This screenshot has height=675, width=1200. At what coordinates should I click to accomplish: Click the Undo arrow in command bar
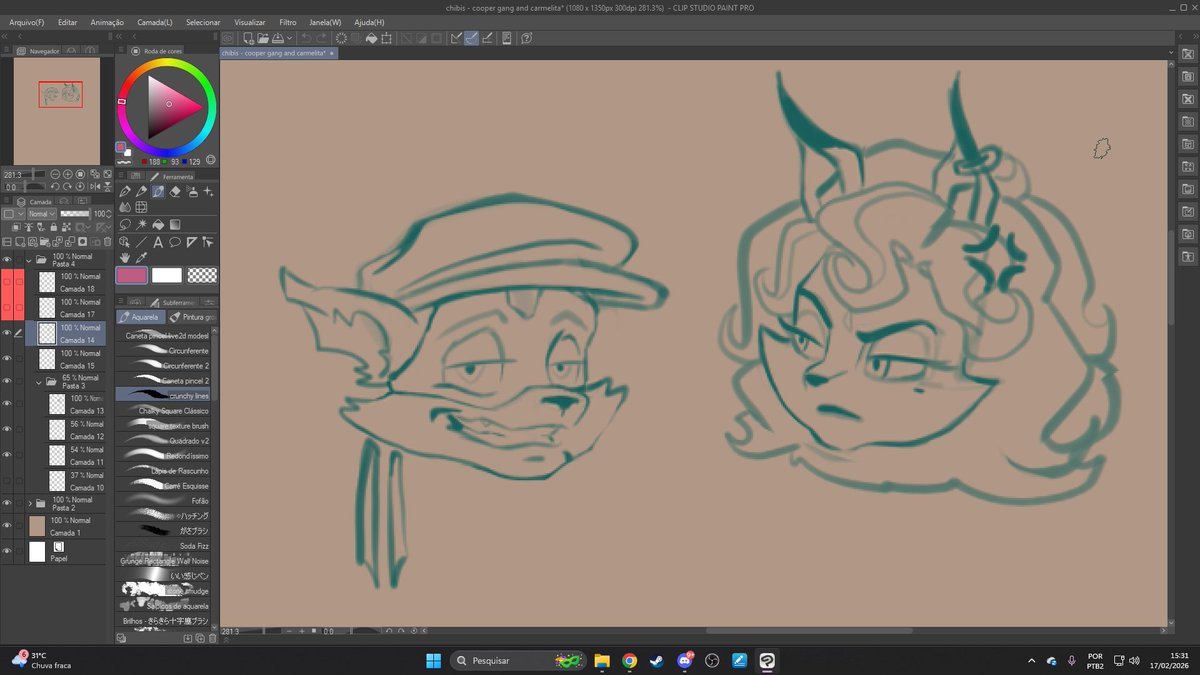click(x=307, y=38)
